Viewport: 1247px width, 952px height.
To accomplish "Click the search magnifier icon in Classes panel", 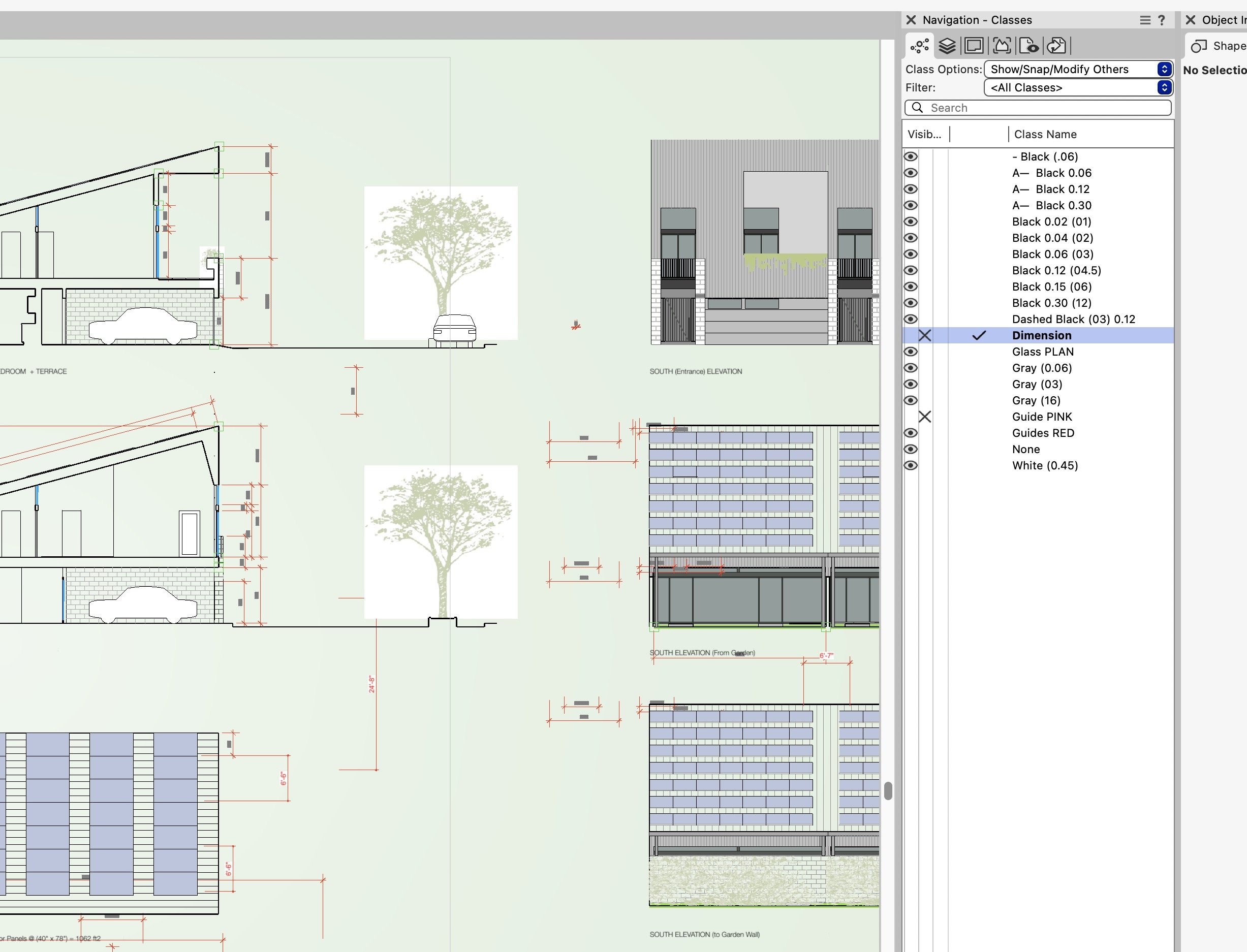I will pos(918,107).
